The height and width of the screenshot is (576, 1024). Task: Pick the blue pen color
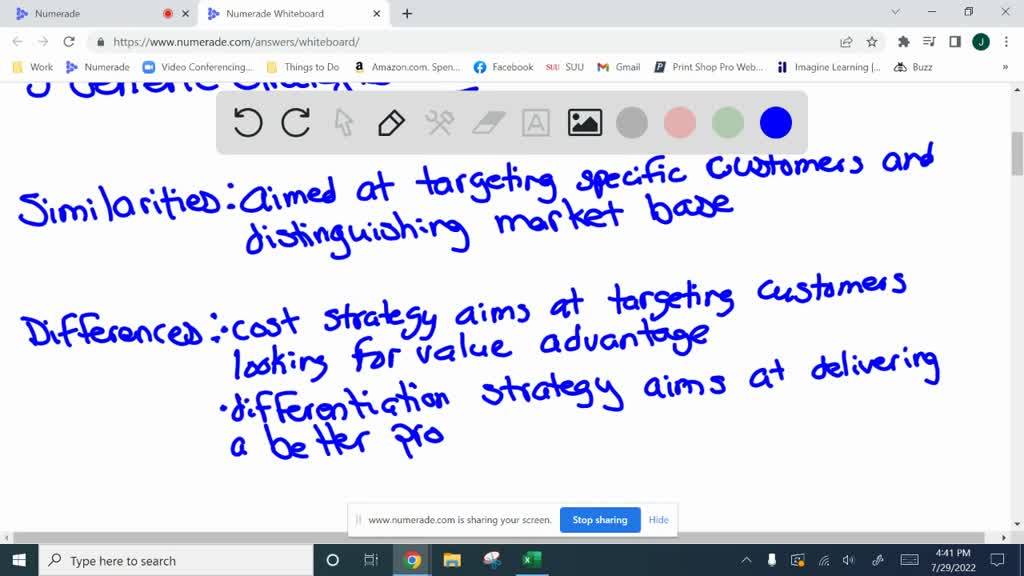(776, 123)
